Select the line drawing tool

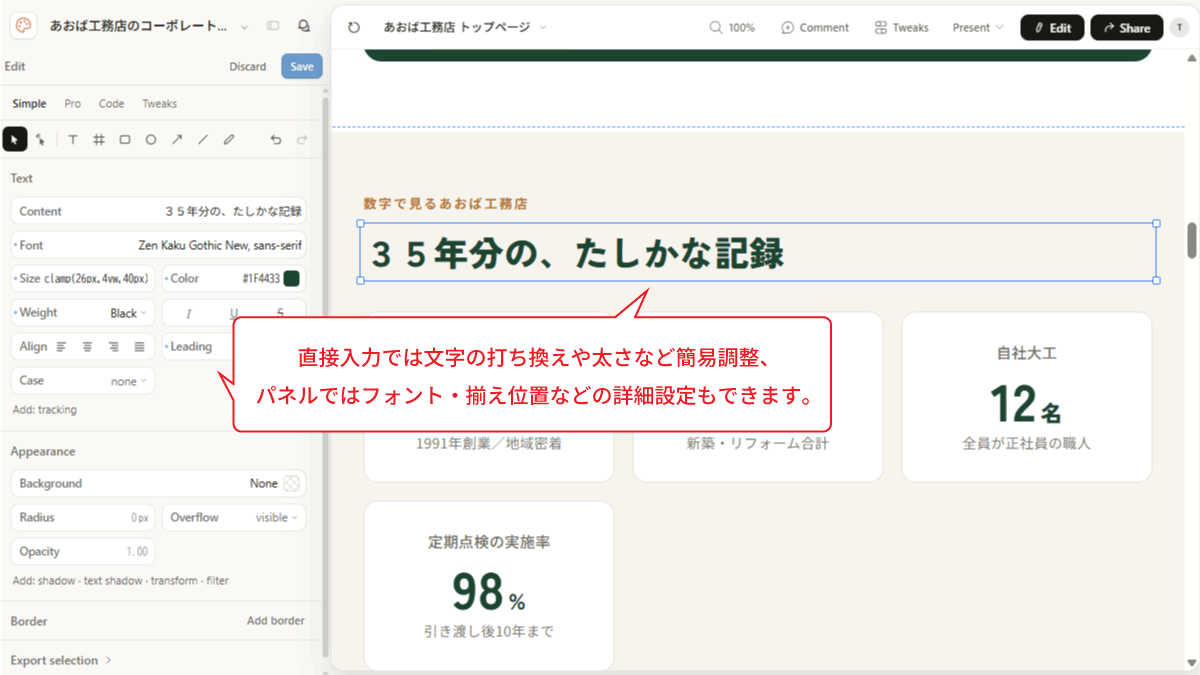coord(203,140)
